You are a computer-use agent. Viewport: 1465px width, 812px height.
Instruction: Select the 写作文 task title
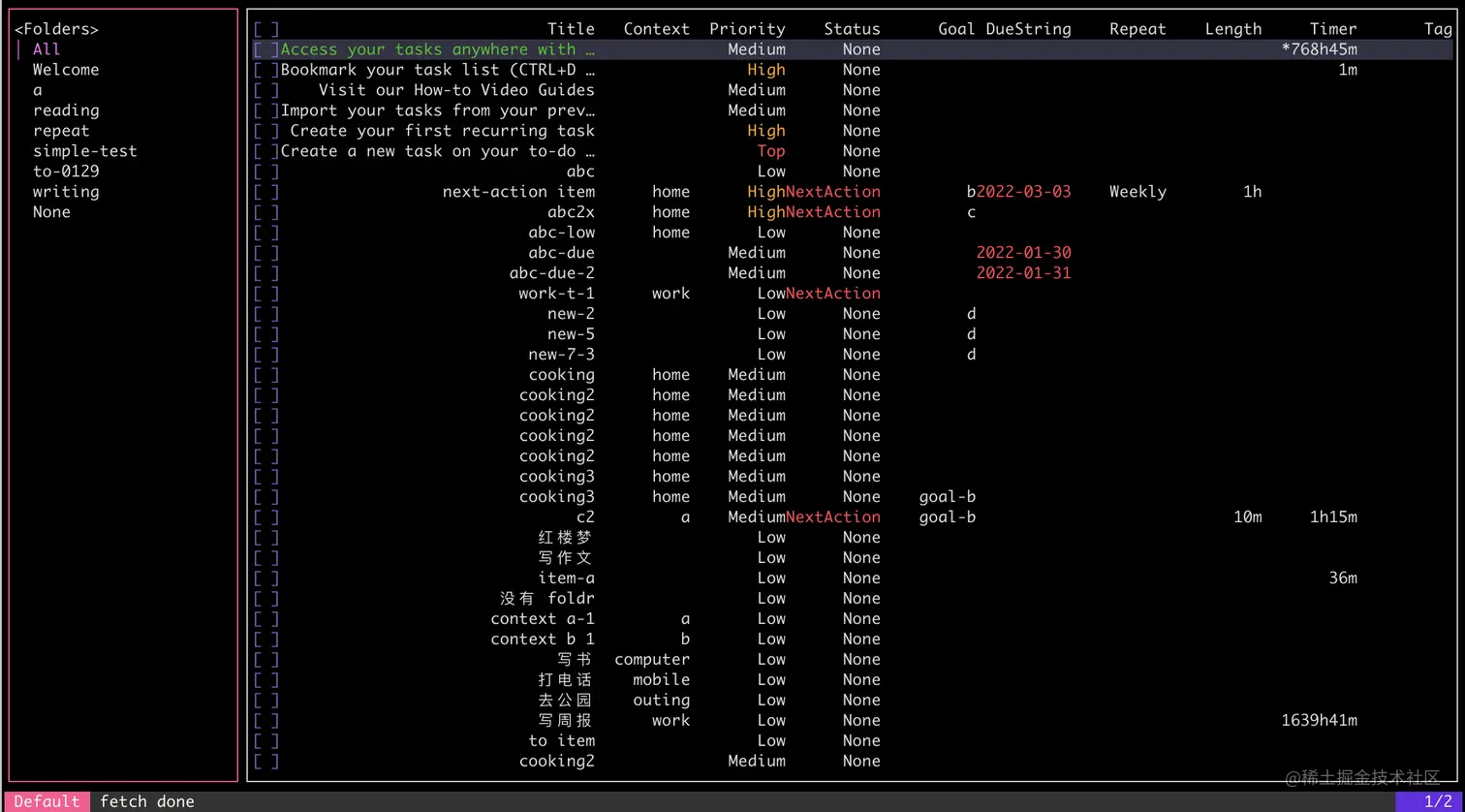point(566,558)
